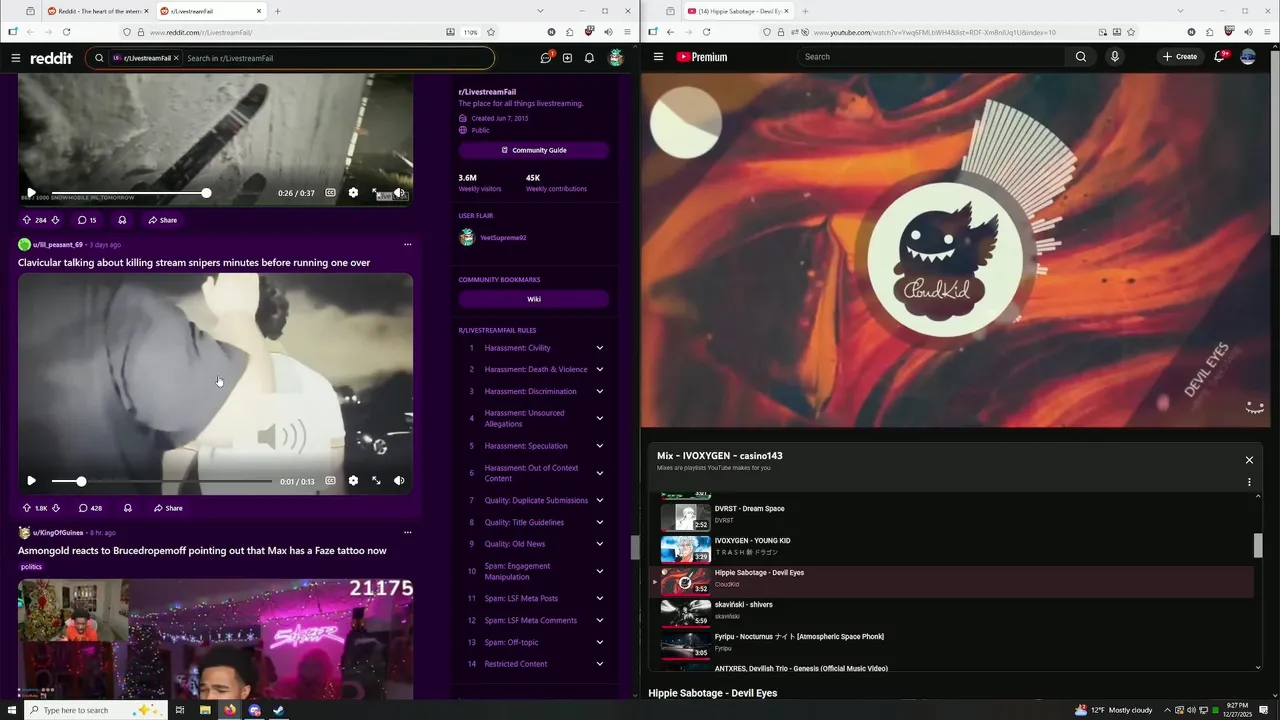Image resolution: width=1280 pixels, height=720 pixels.
Task: Remove r/LivestreamFail filter from search box
Action: tap(176, 58)
